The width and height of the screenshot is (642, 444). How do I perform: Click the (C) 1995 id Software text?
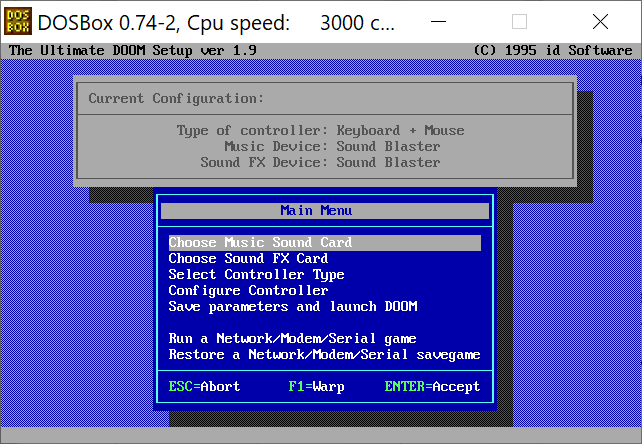[x=553, y=50]
